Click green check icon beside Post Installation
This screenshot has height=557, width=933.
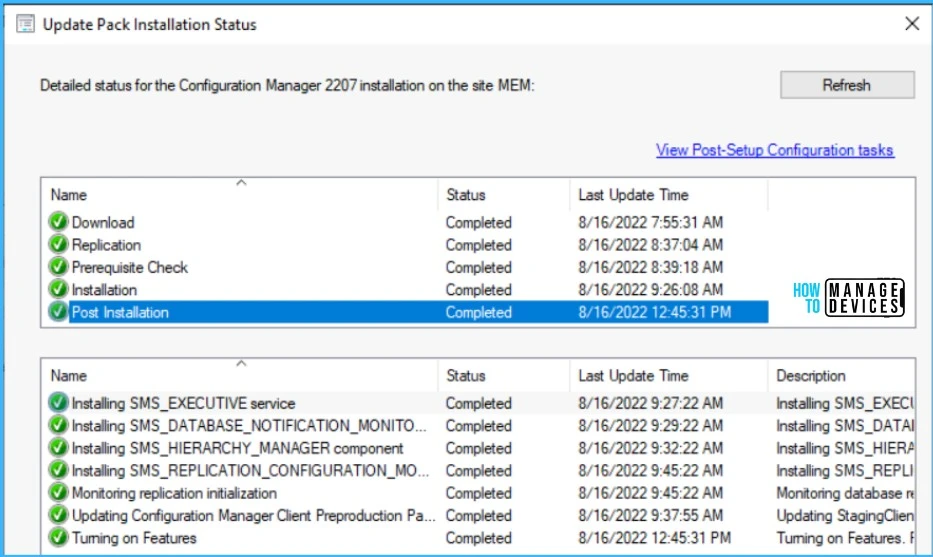[58, 312]
